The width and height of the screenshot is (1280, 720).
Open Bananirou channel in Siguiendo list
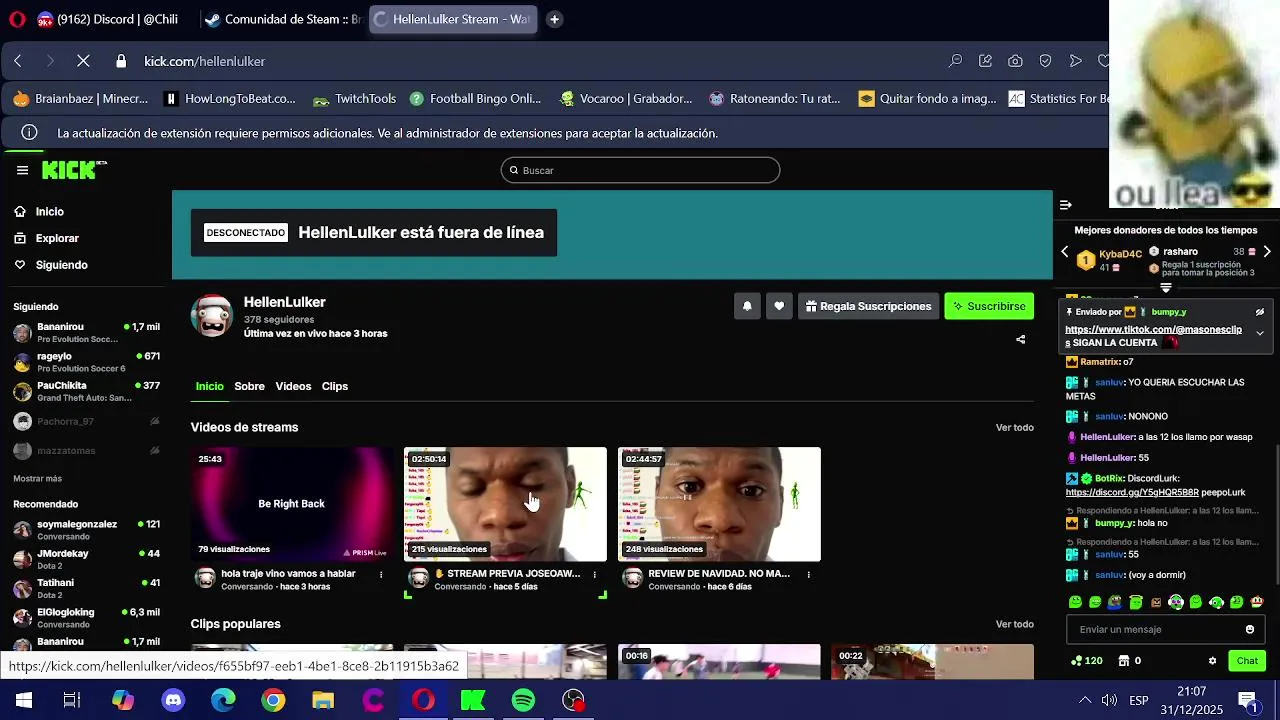[x=86, y=333]
